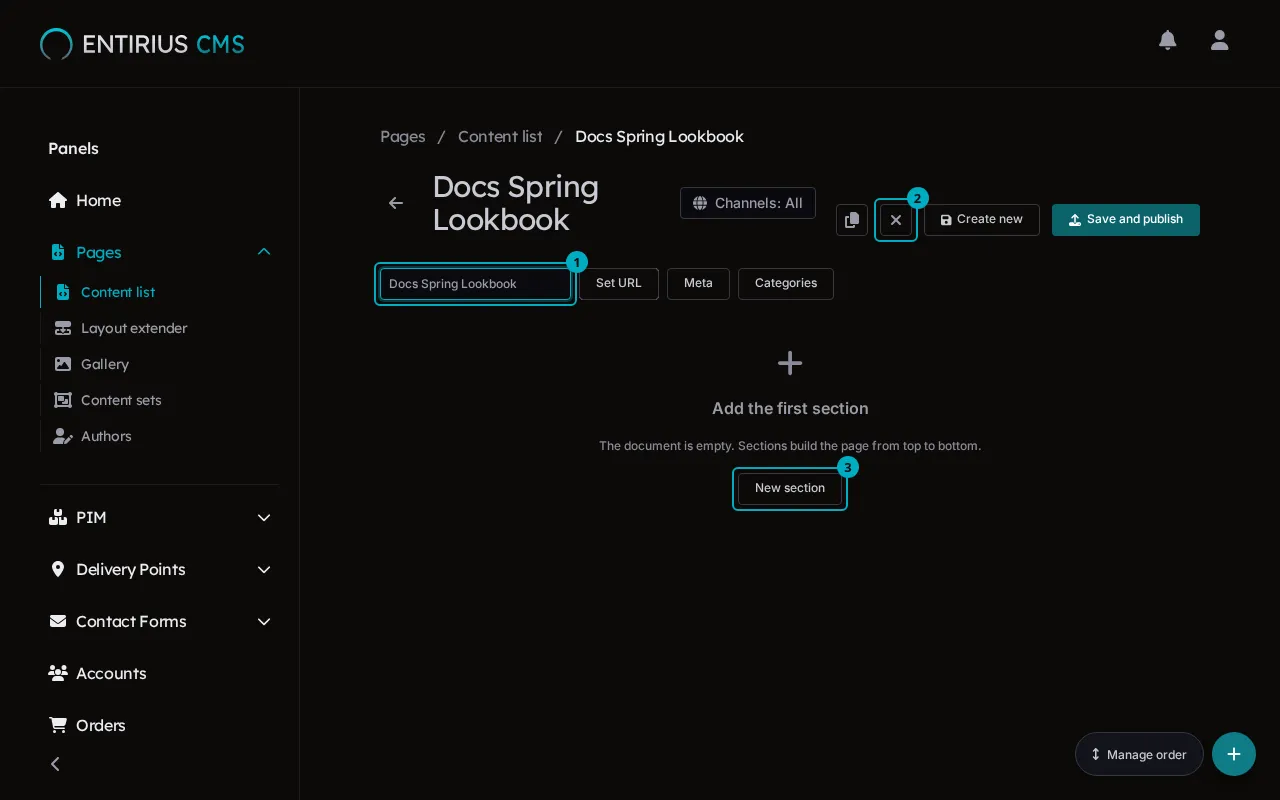
Task: Open the user account icon
Action: 1219,40
